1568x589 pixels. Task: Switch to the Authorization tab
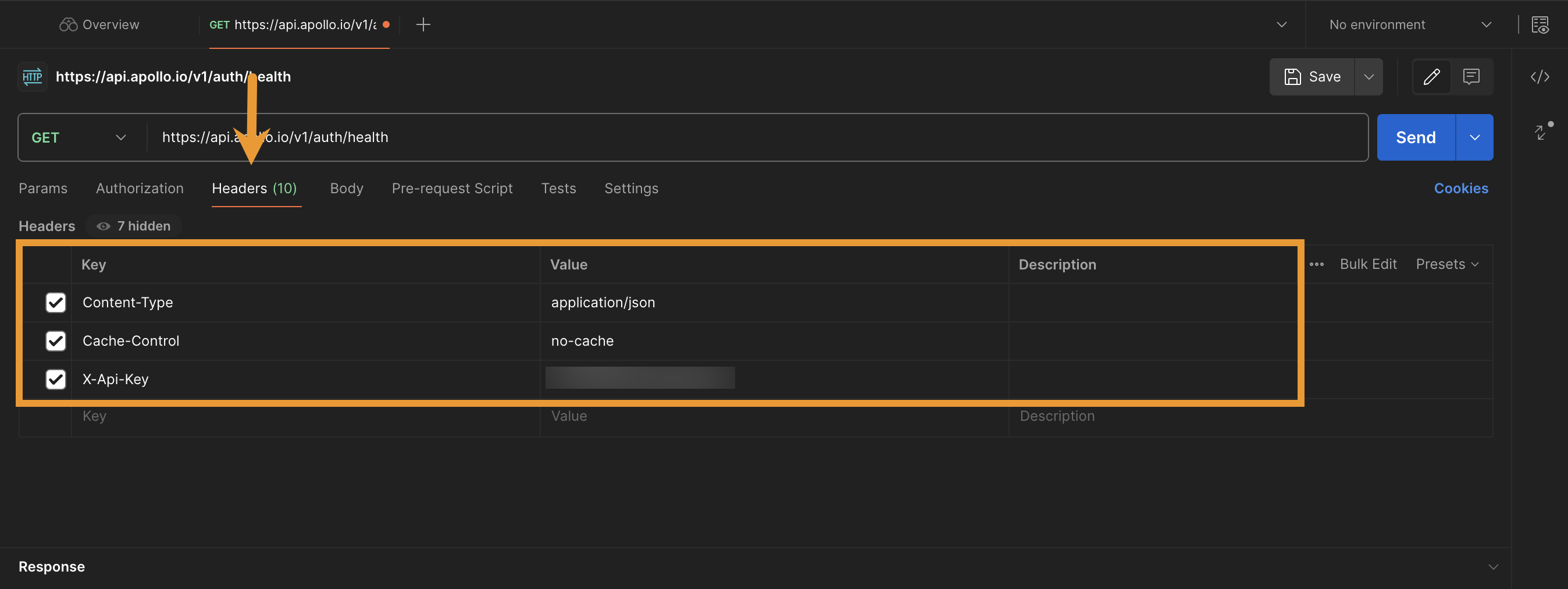[x=140, y=188]
